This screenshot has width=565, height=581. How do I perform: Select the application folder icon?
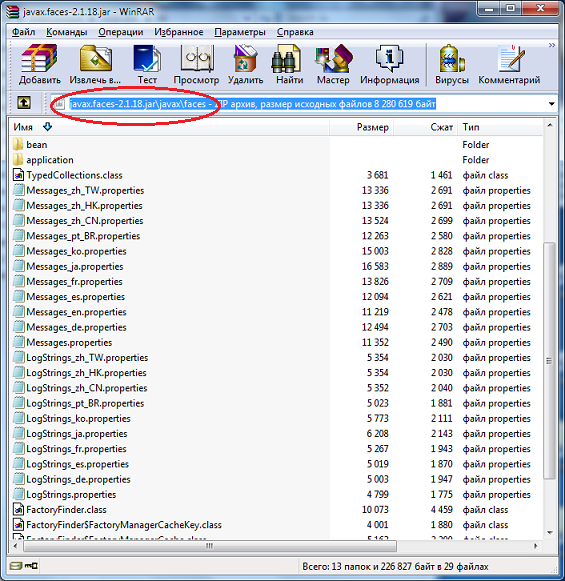[18, 160]
